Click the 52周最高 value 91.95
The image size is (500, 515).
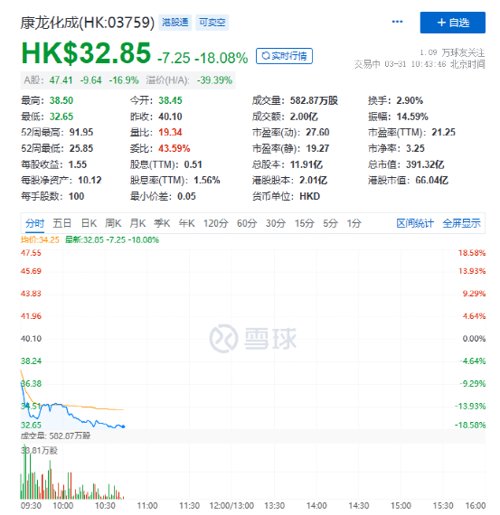(x=81, y=132)
